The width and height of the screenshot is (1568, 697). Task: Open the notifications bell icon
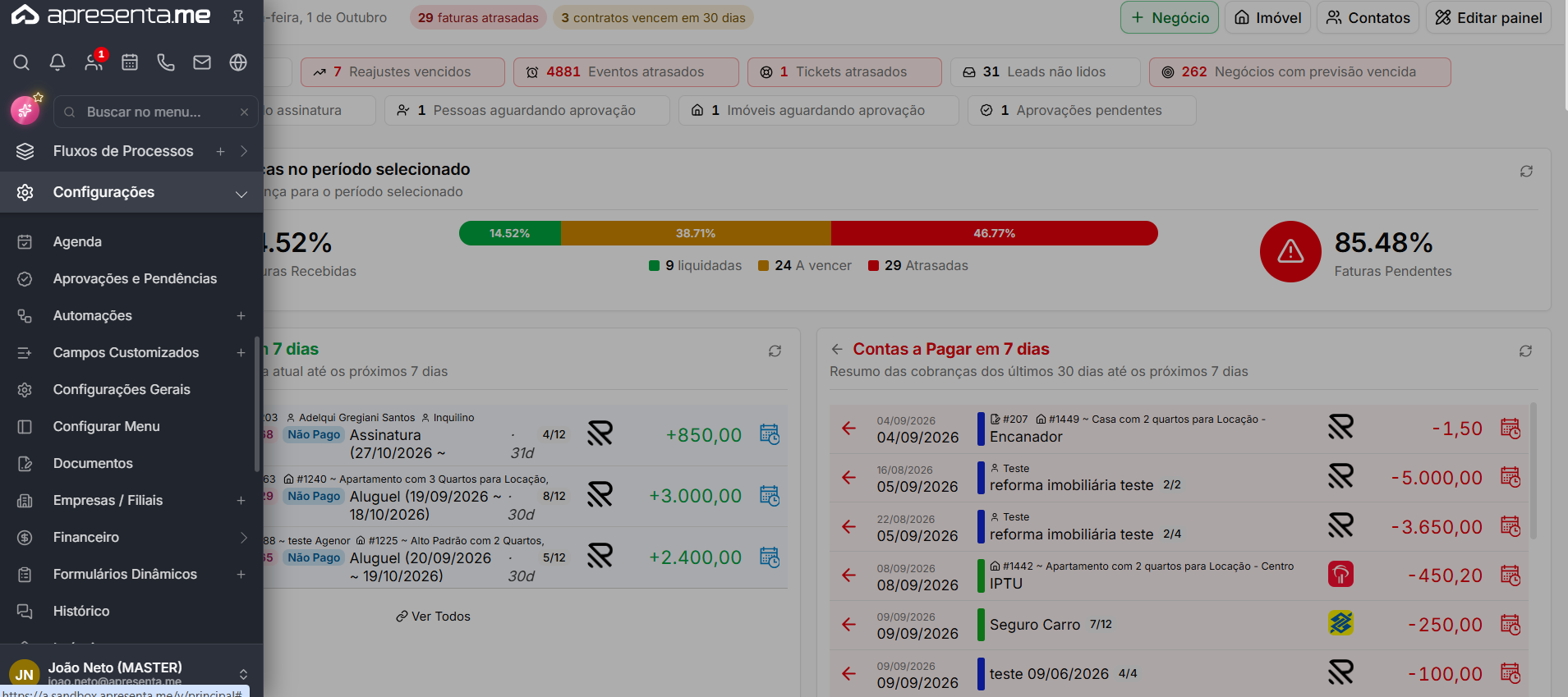(x=57, y=62)
